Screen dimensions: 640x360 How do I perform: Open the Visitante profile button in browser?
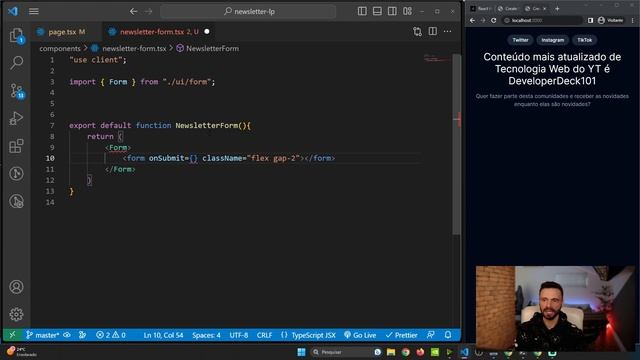tap(611, 20)
